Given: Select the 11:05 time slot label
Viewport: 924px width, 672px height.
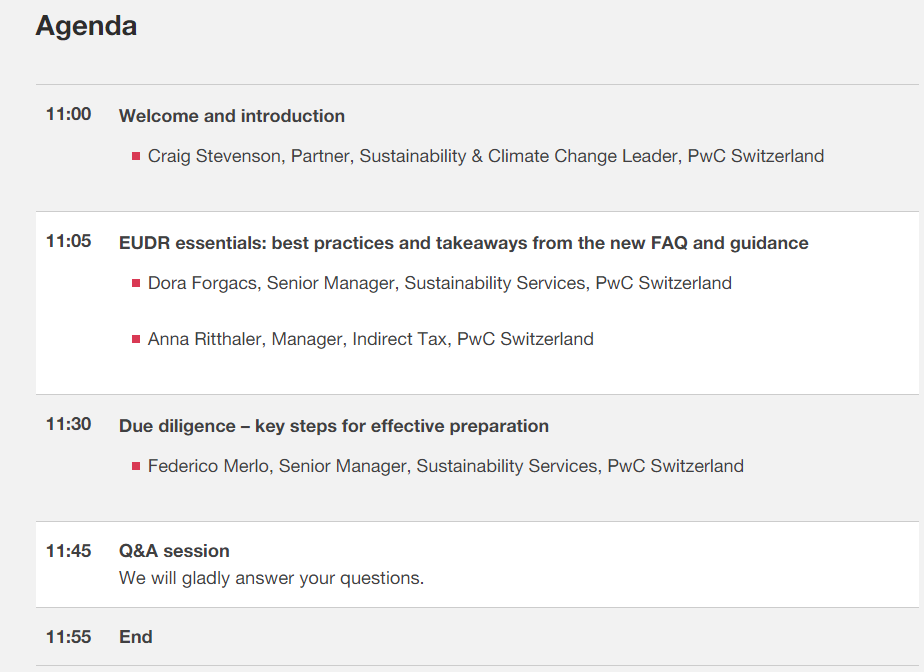Looking at the screenshot, I should [68, 241].
